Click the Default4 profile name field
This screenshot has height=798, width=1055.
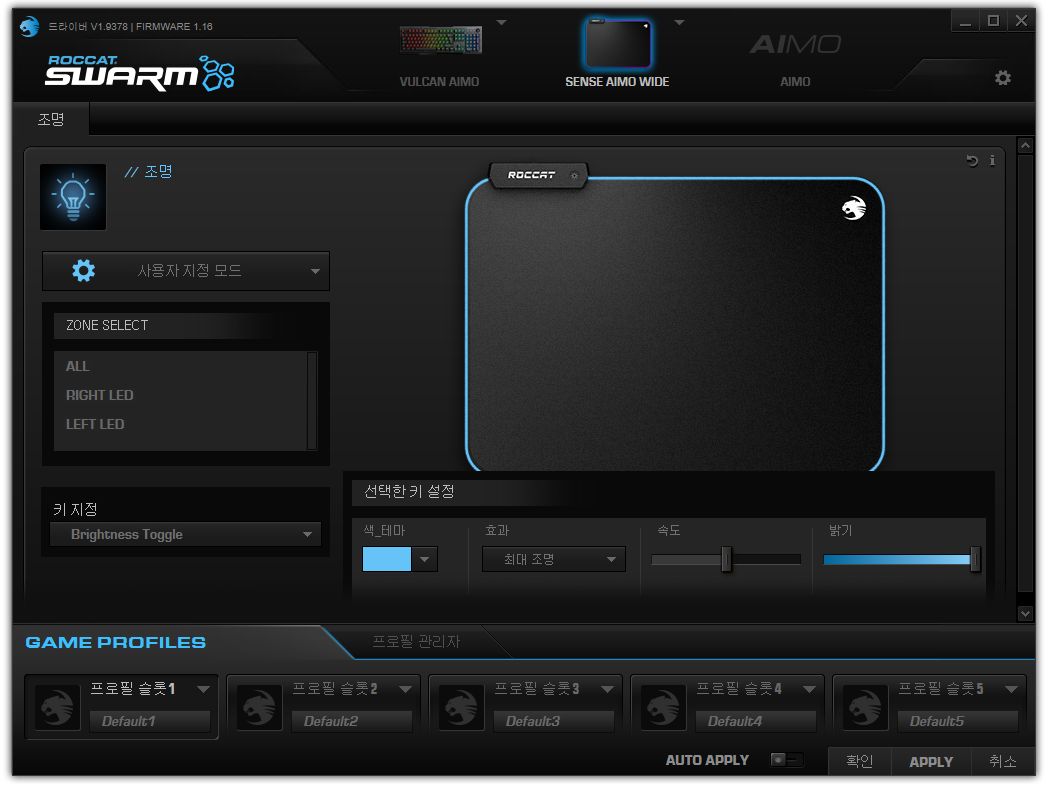pos(756,721)
